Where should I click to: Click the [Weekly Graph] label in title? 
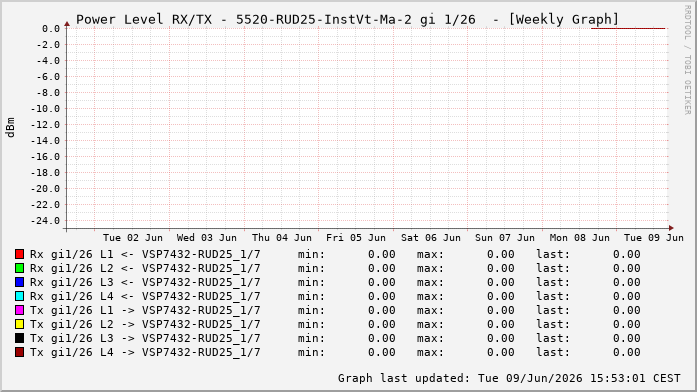[x=564, y=20]
